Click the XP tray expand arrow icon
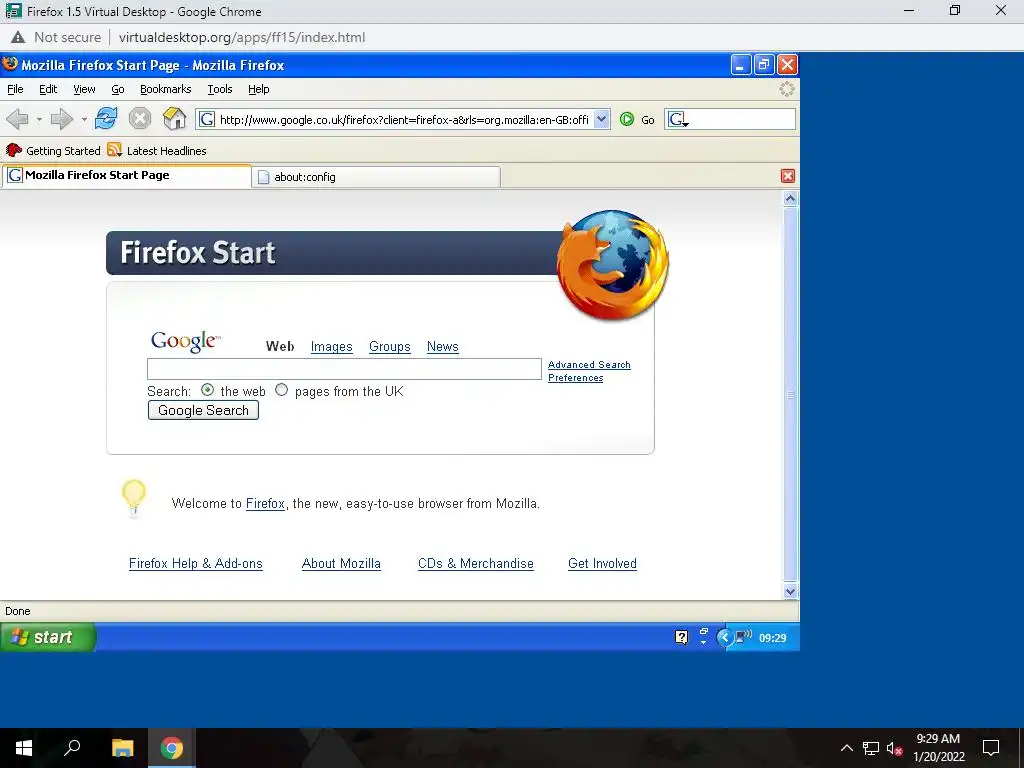 point(724,637)
